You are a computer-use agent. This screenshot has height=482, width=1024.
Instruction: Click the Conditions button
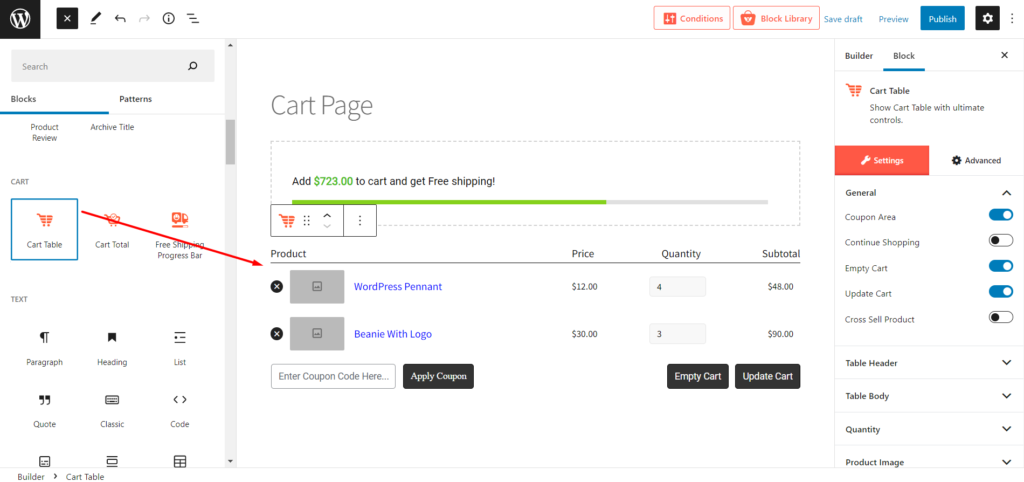pos(692,18)
